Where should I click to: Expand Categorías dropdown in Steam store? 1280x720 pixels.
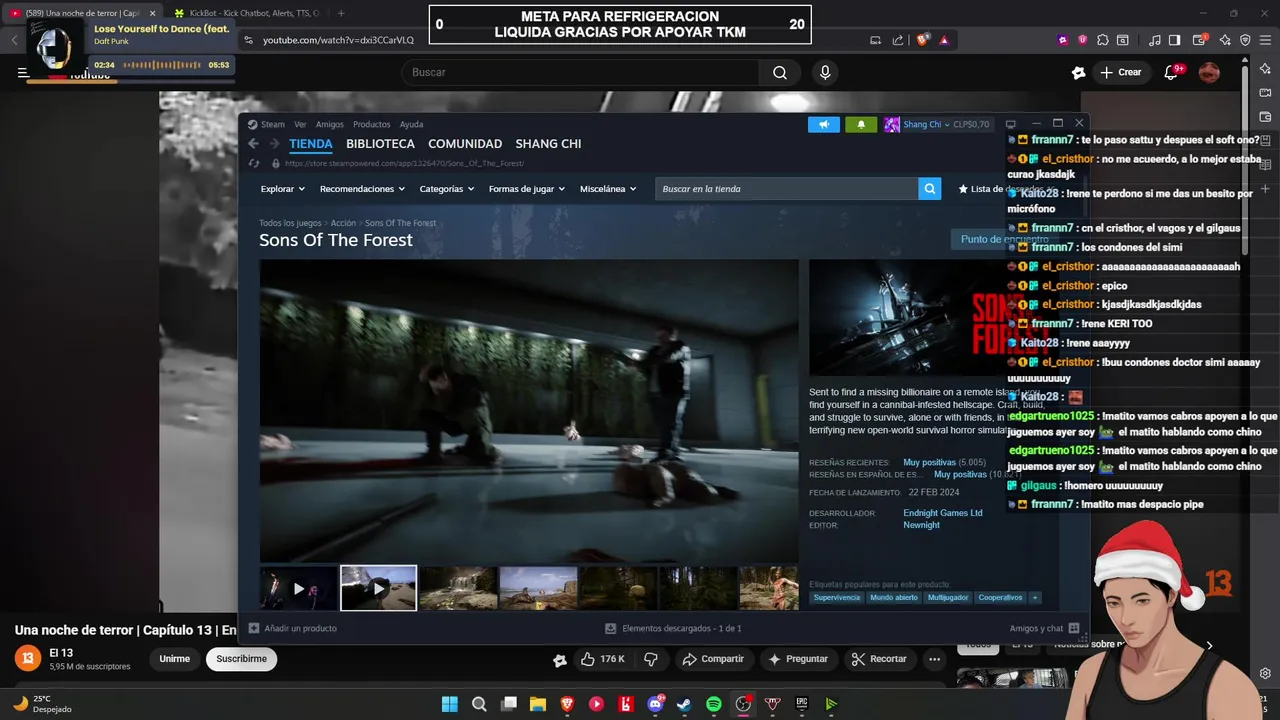[x=447, y=189]
